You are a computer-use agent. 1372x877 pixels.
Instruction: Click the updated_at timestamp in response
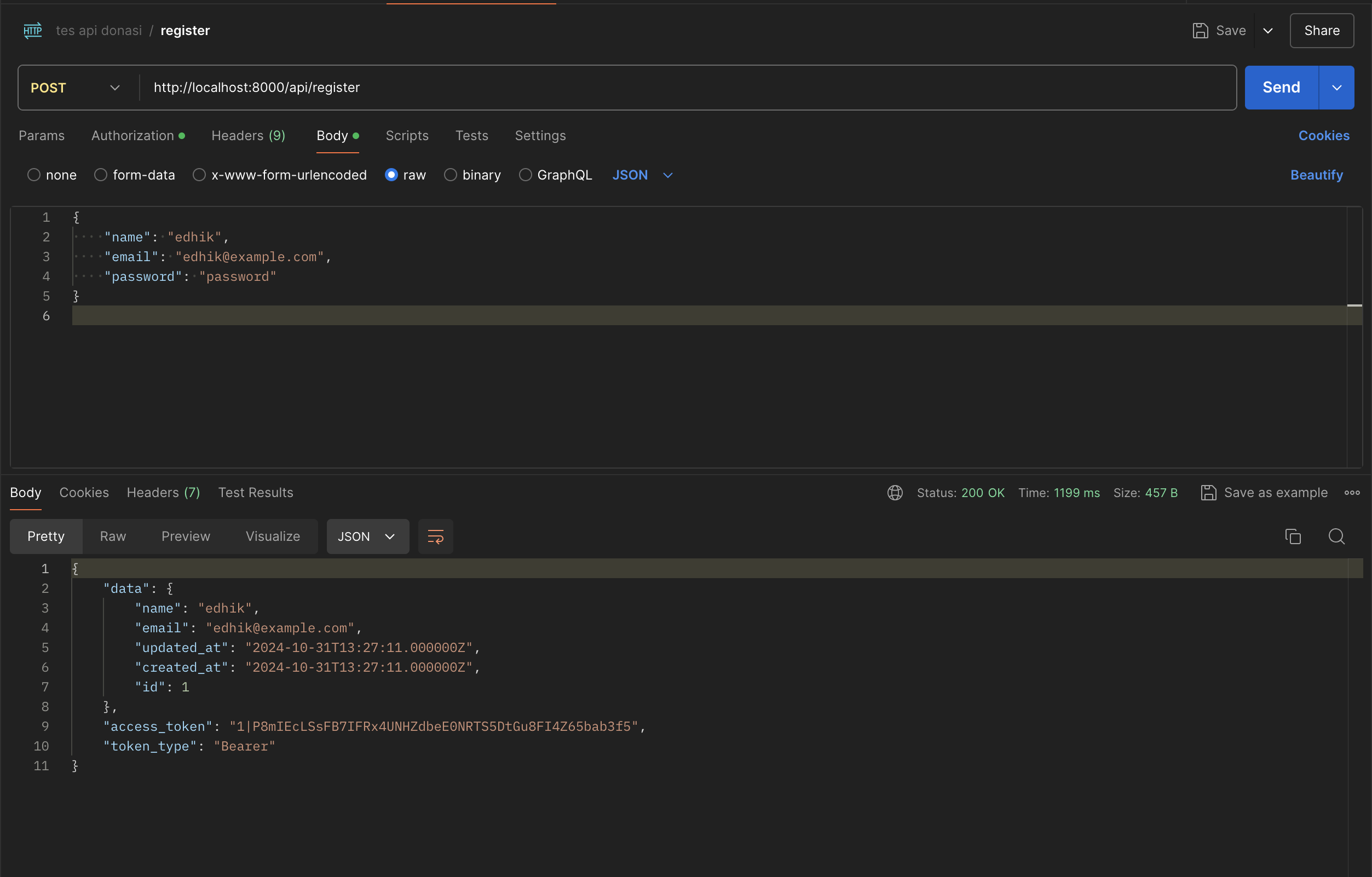click(359, 648)
